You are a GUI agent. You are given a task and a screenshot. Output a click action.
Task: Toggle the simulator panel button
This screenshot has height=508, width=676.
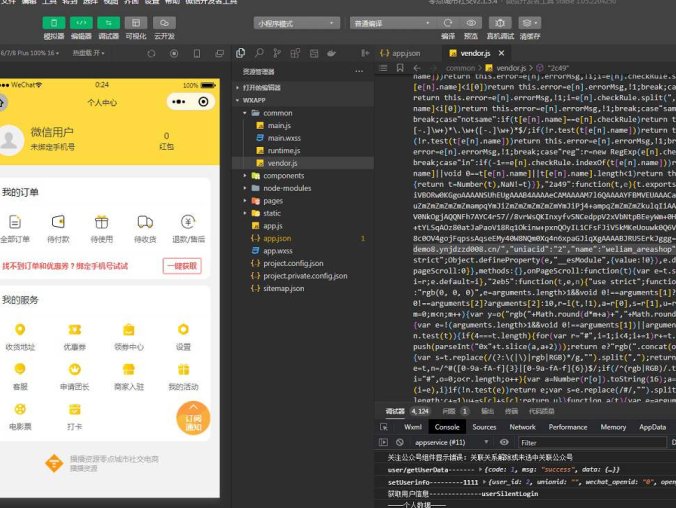coord(54,23)
